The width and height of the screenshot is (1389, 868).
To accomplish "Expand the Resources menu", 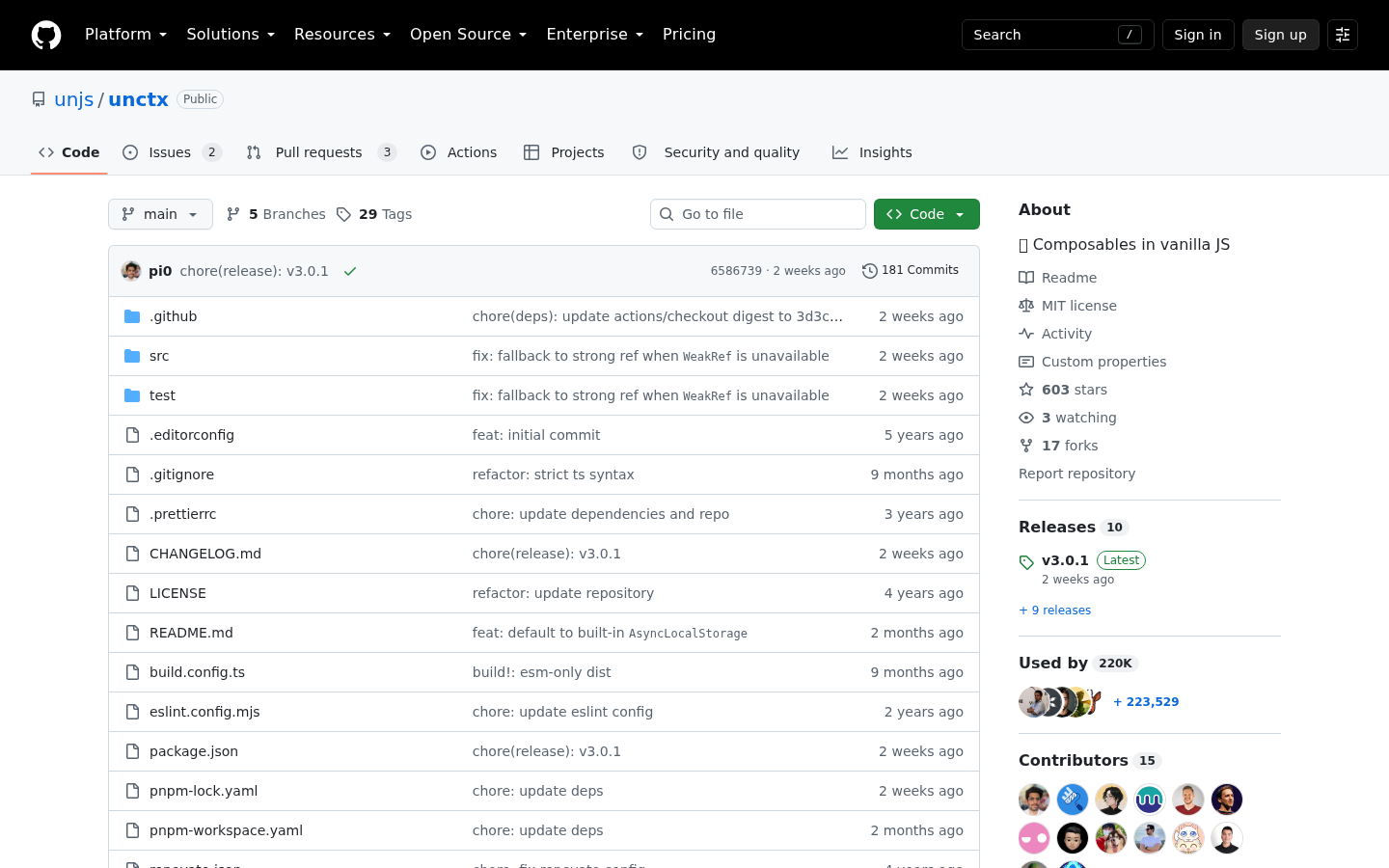I will (x=342, y=35).
